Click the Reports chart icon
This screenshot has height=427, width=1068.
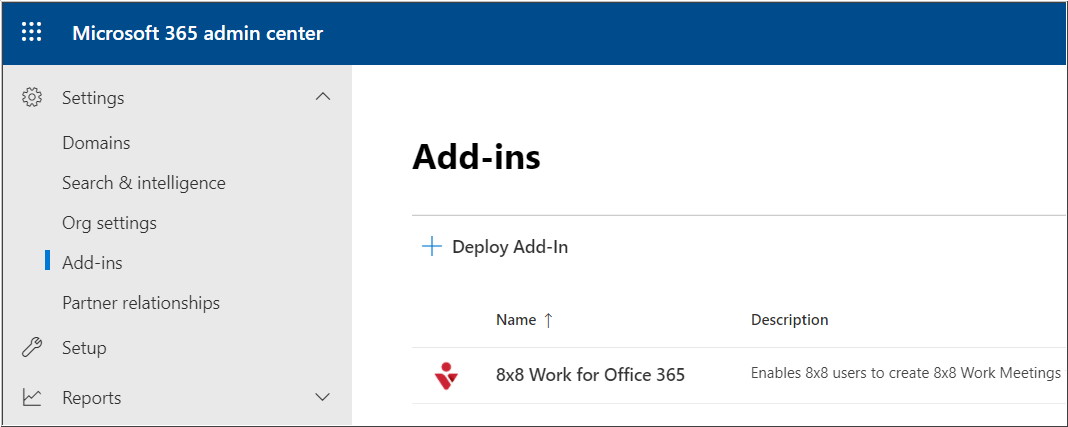click(x=31, y=398)
